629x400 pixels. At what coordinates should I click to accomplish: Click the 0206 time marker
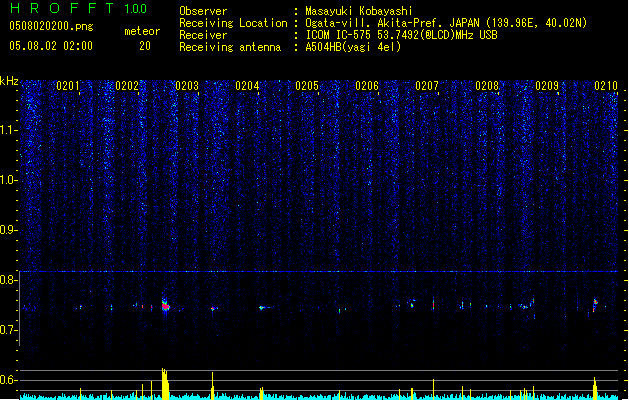(367, 86)
